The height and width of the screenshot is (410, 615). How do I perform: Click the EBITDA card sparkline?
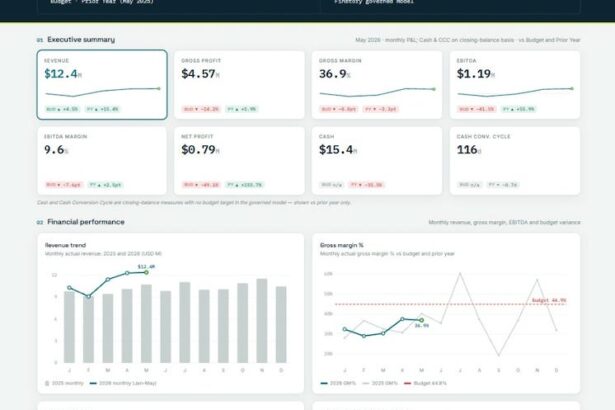(515, 92)
